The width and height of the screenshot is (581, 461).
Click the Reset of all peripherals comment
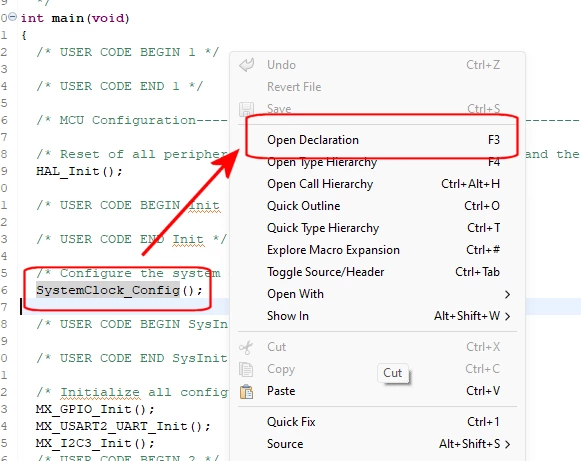point(132,155)
